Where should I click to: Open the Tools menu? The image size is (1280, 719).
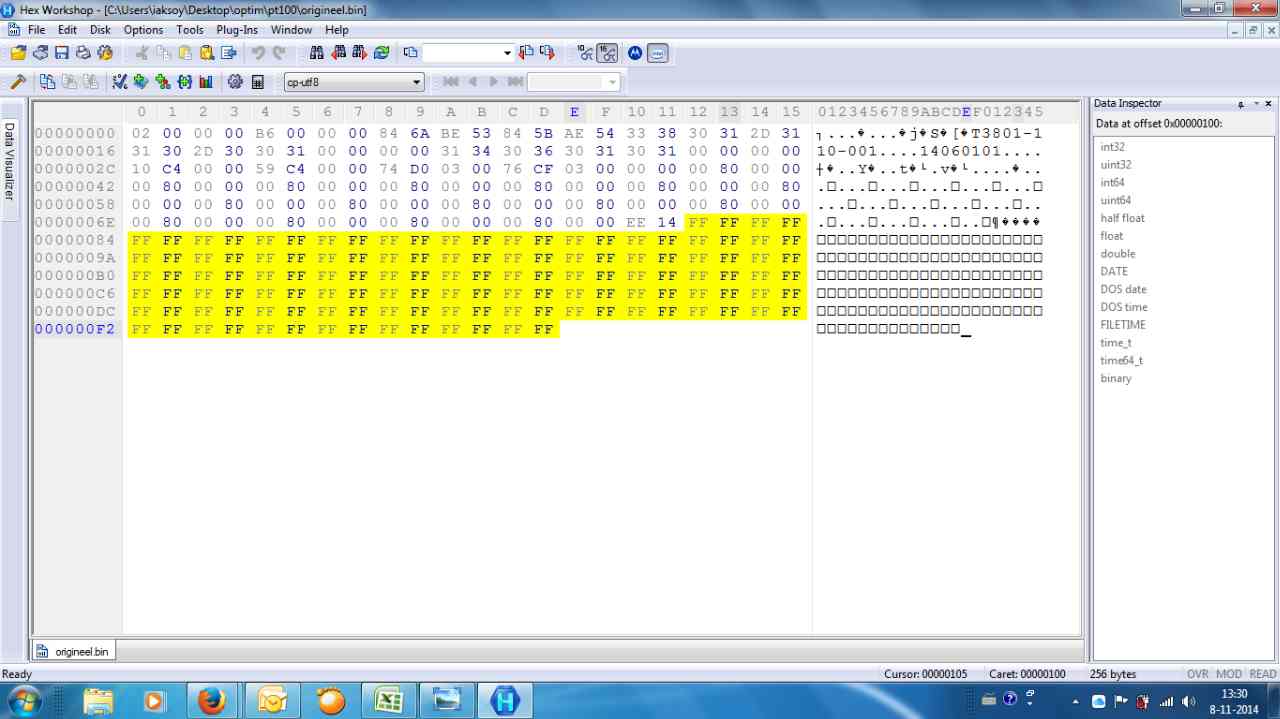click(x=189, y=30)
